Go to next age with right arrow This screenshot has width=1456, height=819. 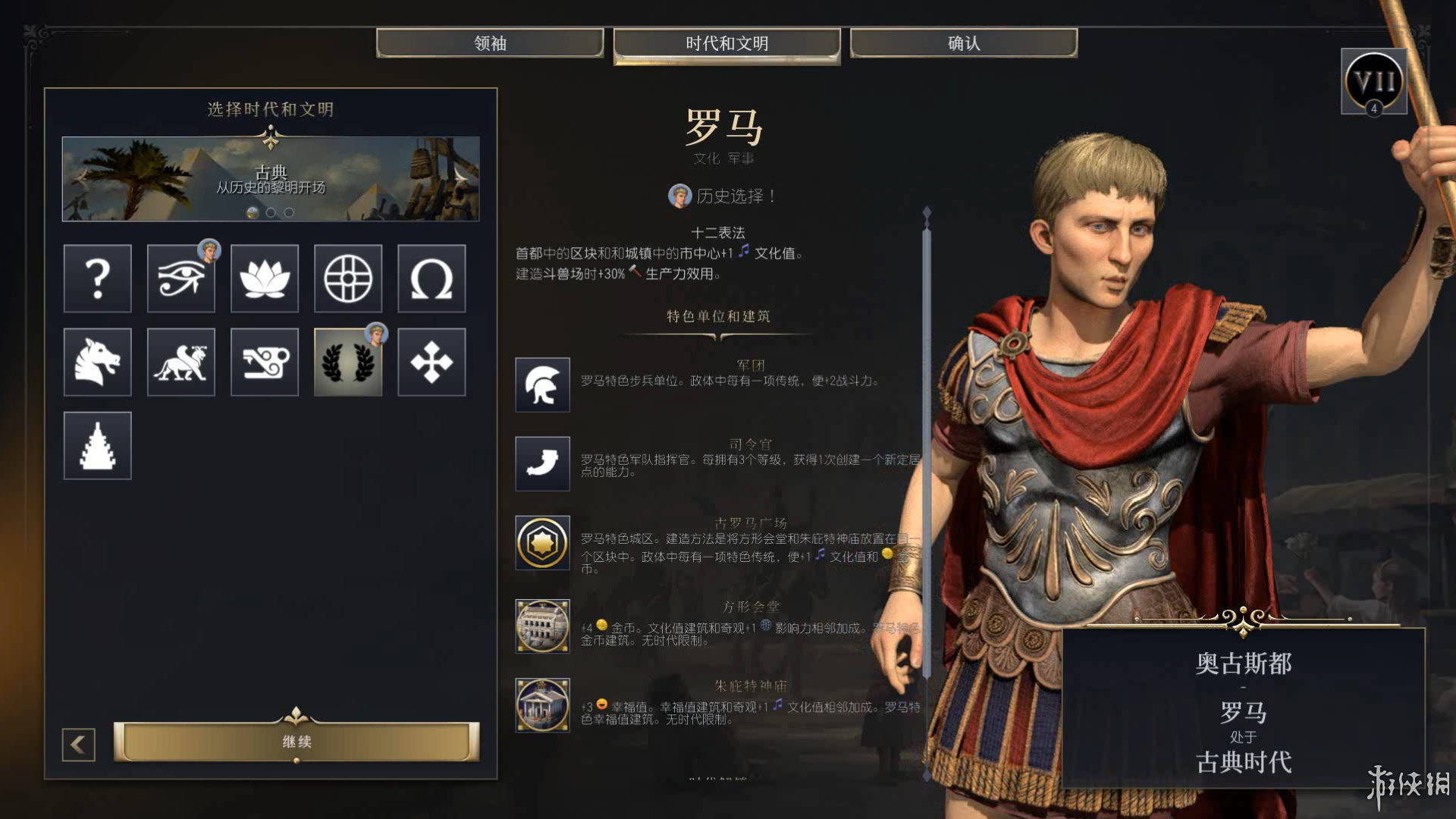460,177
